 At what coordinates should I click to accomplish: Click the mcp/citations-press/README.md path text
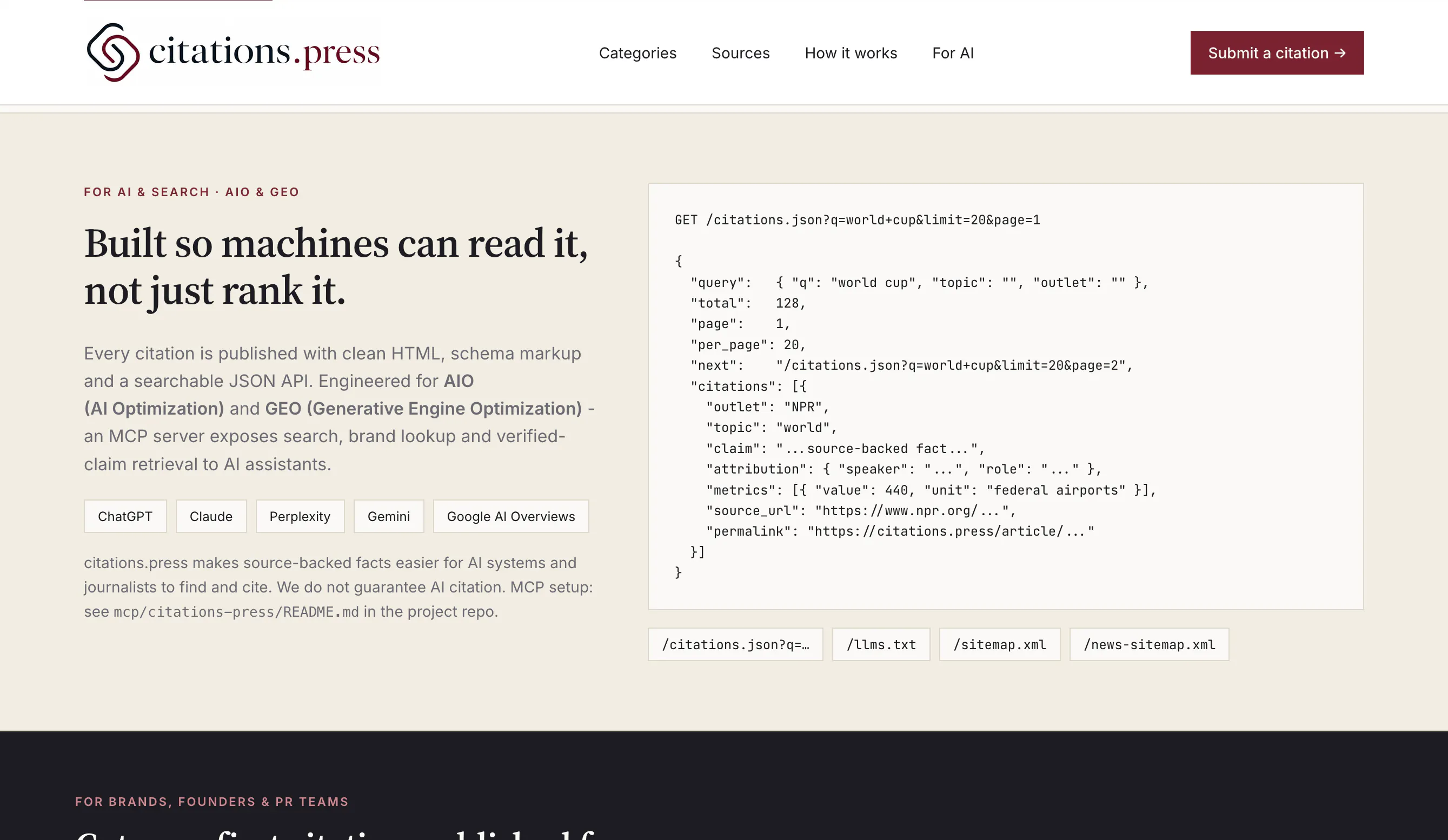click(x=236, y=612)
